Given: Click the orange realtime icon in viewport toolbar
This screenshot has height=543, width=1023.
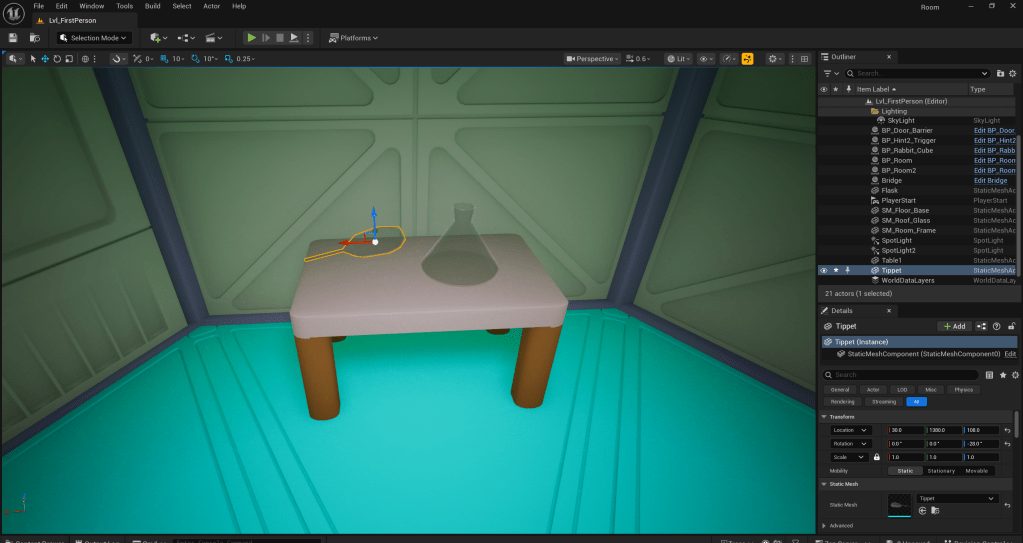Looking at the screenshot, I should pos(747,59).
